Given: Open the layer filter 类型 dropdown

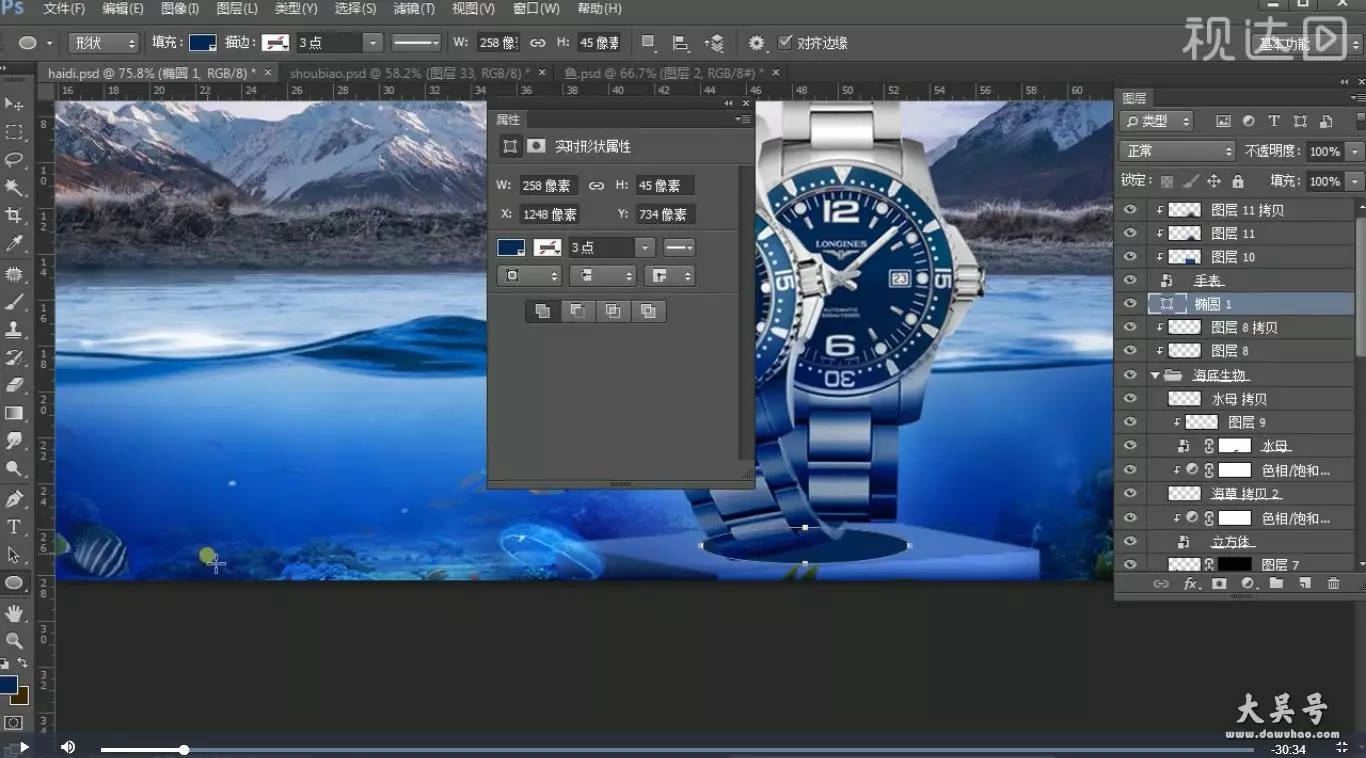Looking at the screenshot, I should pos(1157,121).
